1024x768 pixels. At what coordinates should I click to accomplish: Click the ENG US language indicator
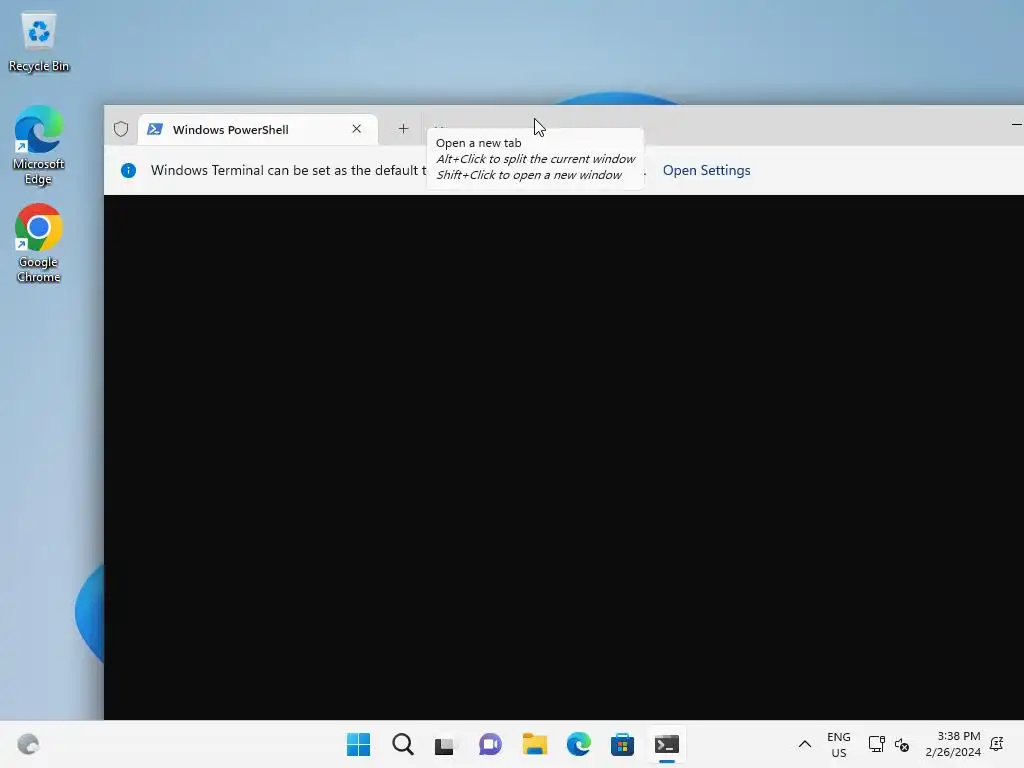point(839,744)
